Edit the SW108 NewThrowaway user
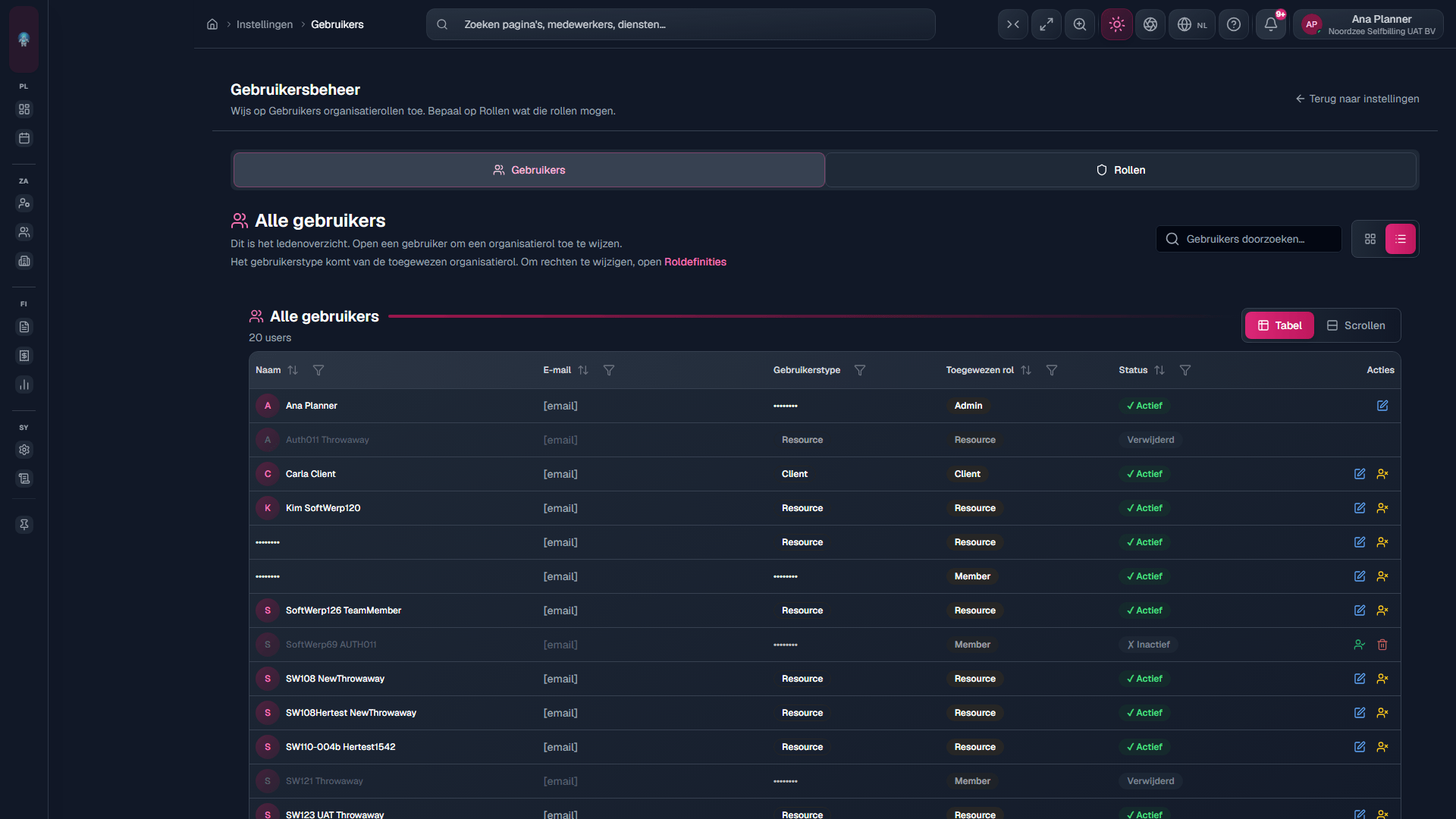Viewport: 1456px width, 819px height. coord(1360,679)
